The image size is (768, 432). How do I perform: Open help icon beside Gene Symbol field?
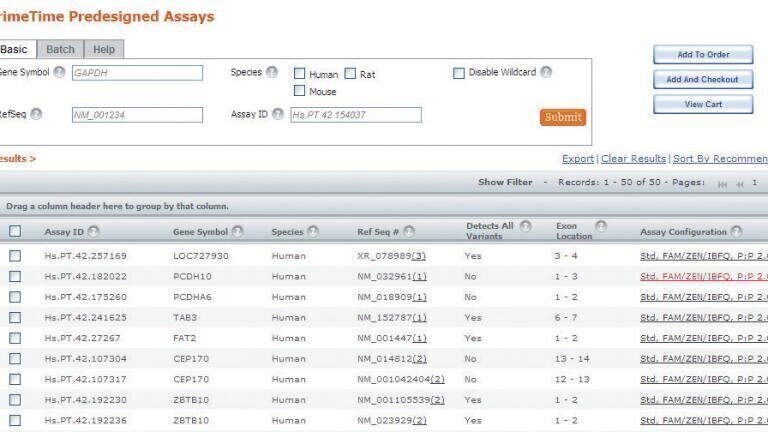click(59, 72)
